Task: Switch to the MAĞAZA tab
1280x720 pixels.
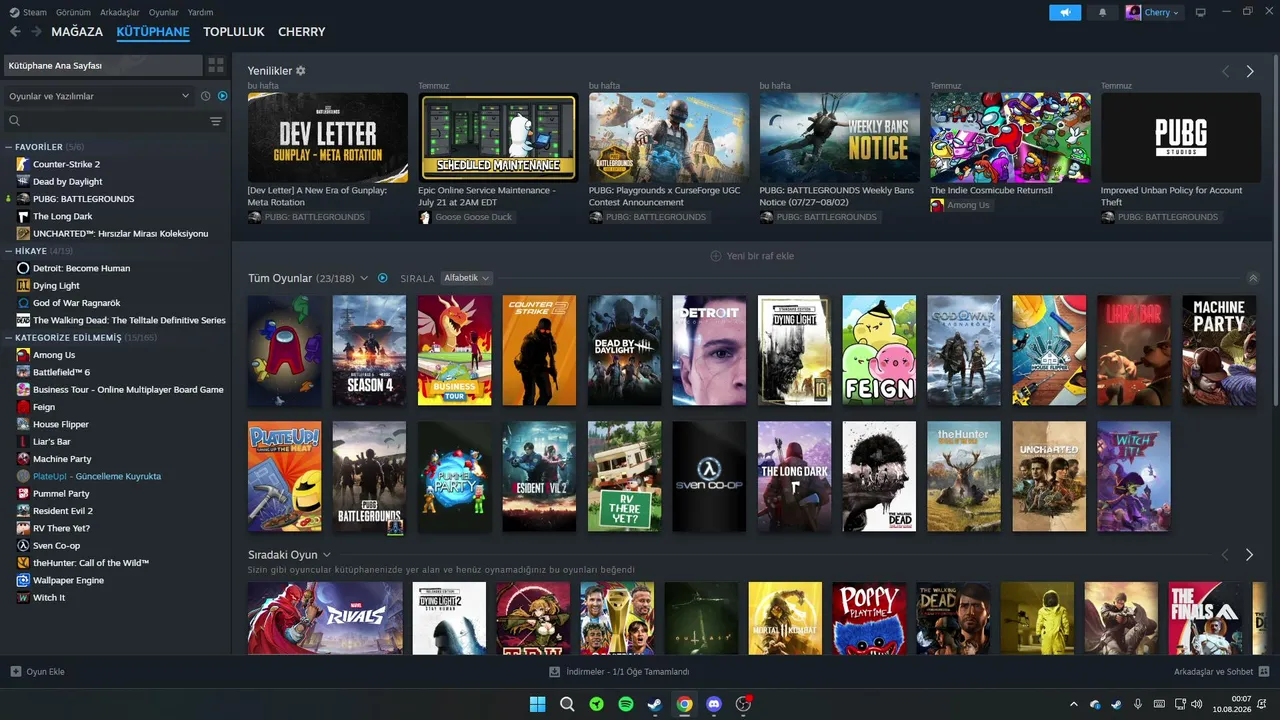Action: (x=77, y=32)
